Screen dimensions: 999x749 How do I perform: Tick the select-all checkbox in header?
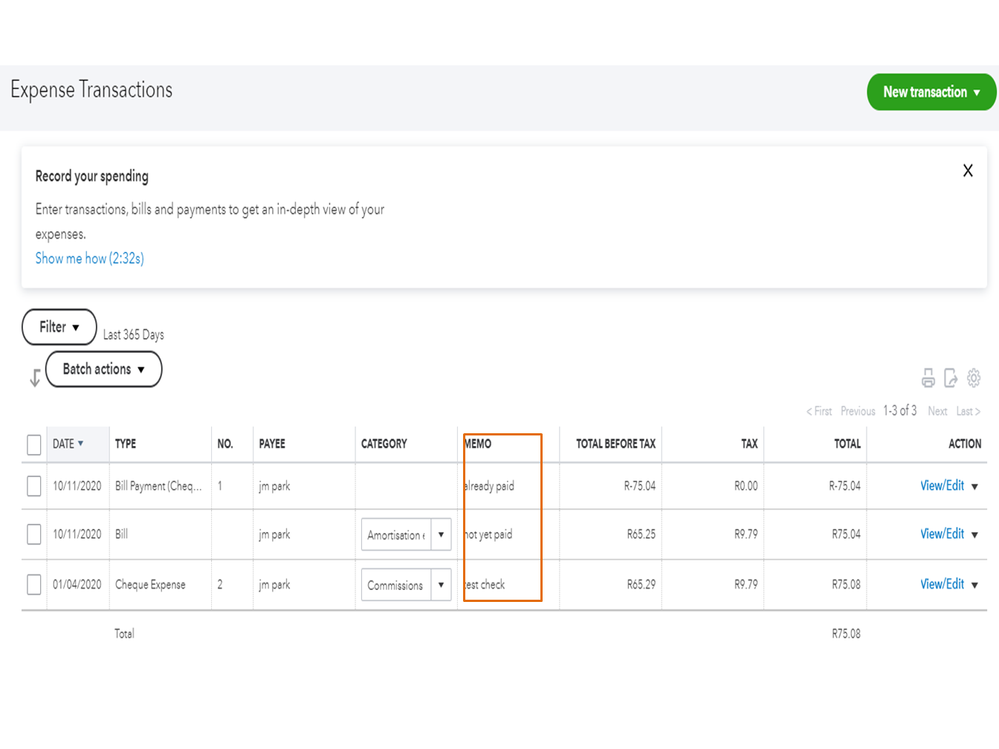(34, 444)
